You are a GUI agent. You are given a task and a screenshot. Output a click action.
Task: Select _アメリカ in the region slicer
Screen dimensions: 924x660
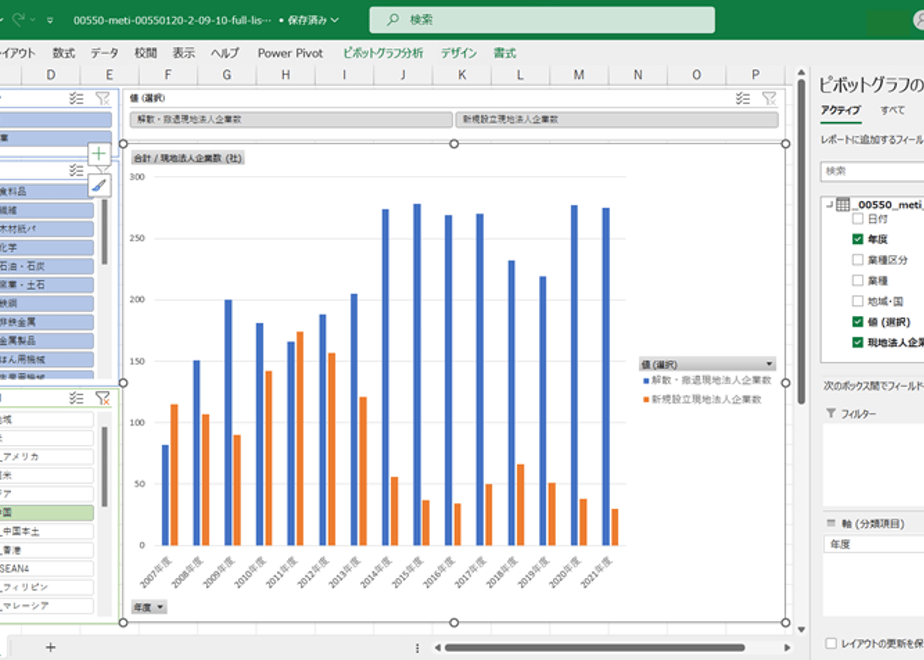coord(47,457)
